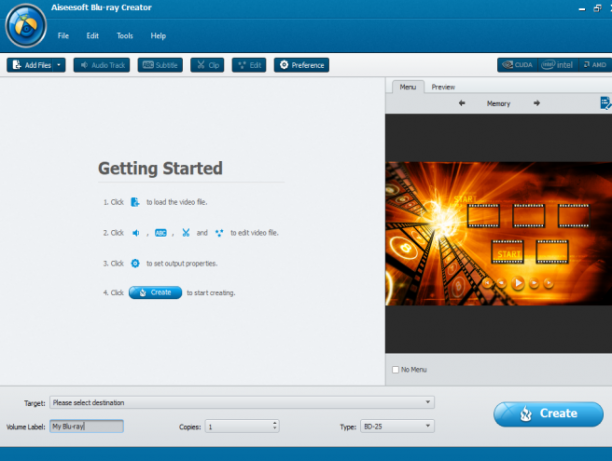Click the menu template preview image
Image resolution: width=612 pixels, height=461 pixels.
pyautogui.click(x=498, y=233)
